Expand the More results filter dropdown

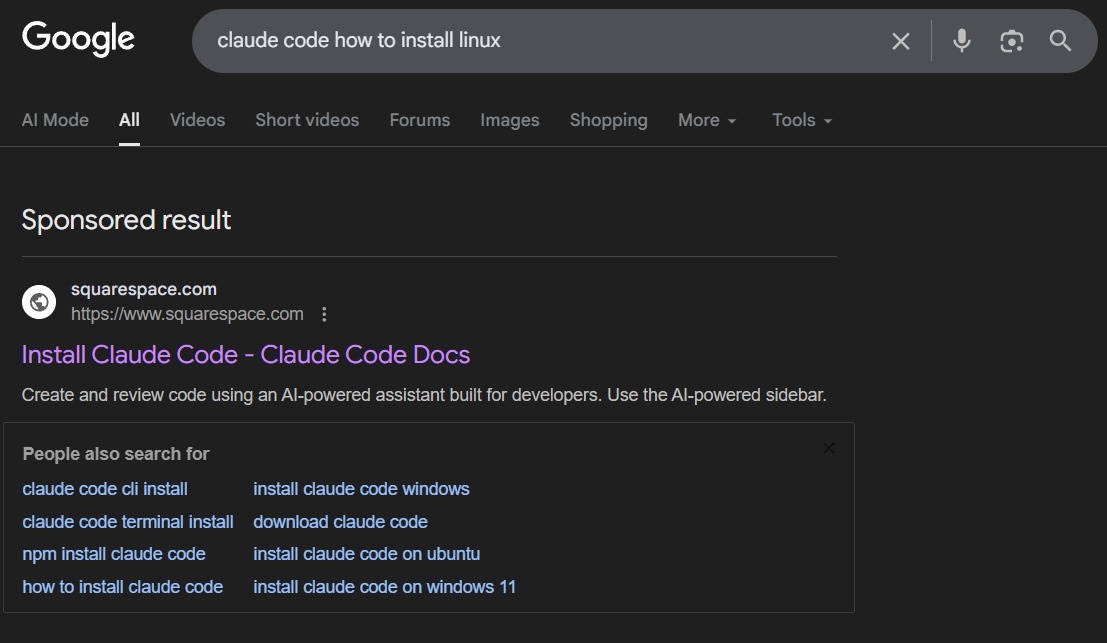tap(706, 120)
